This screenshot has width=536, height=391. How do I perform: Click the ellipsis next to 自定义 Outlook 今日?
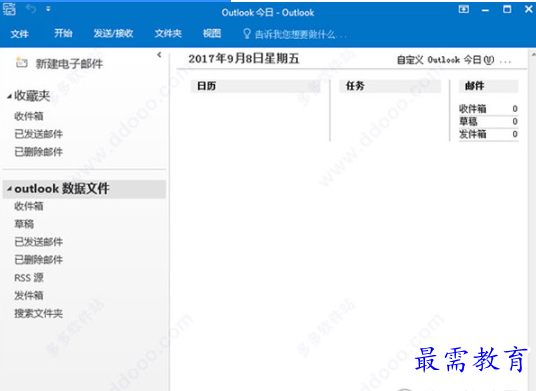(x=505, y=62)
